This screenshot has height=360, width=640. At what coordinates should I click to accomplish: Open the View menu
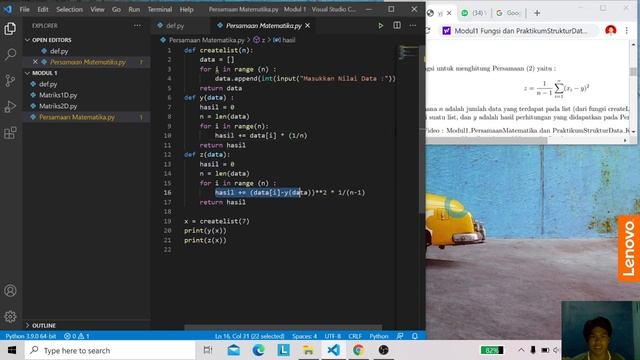(x=97, y=9)
